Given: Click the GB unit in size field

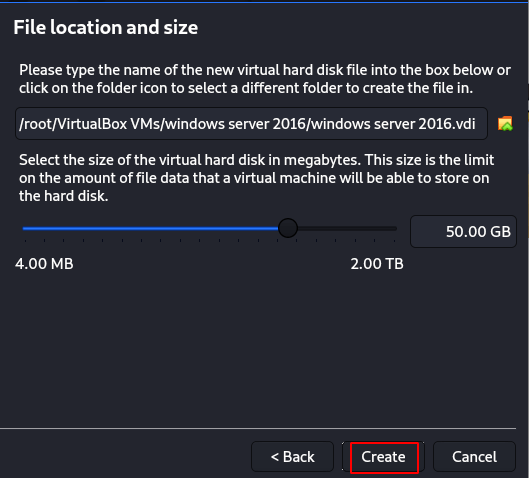Looking at the screenshot, I should click(x=500, y=231).
